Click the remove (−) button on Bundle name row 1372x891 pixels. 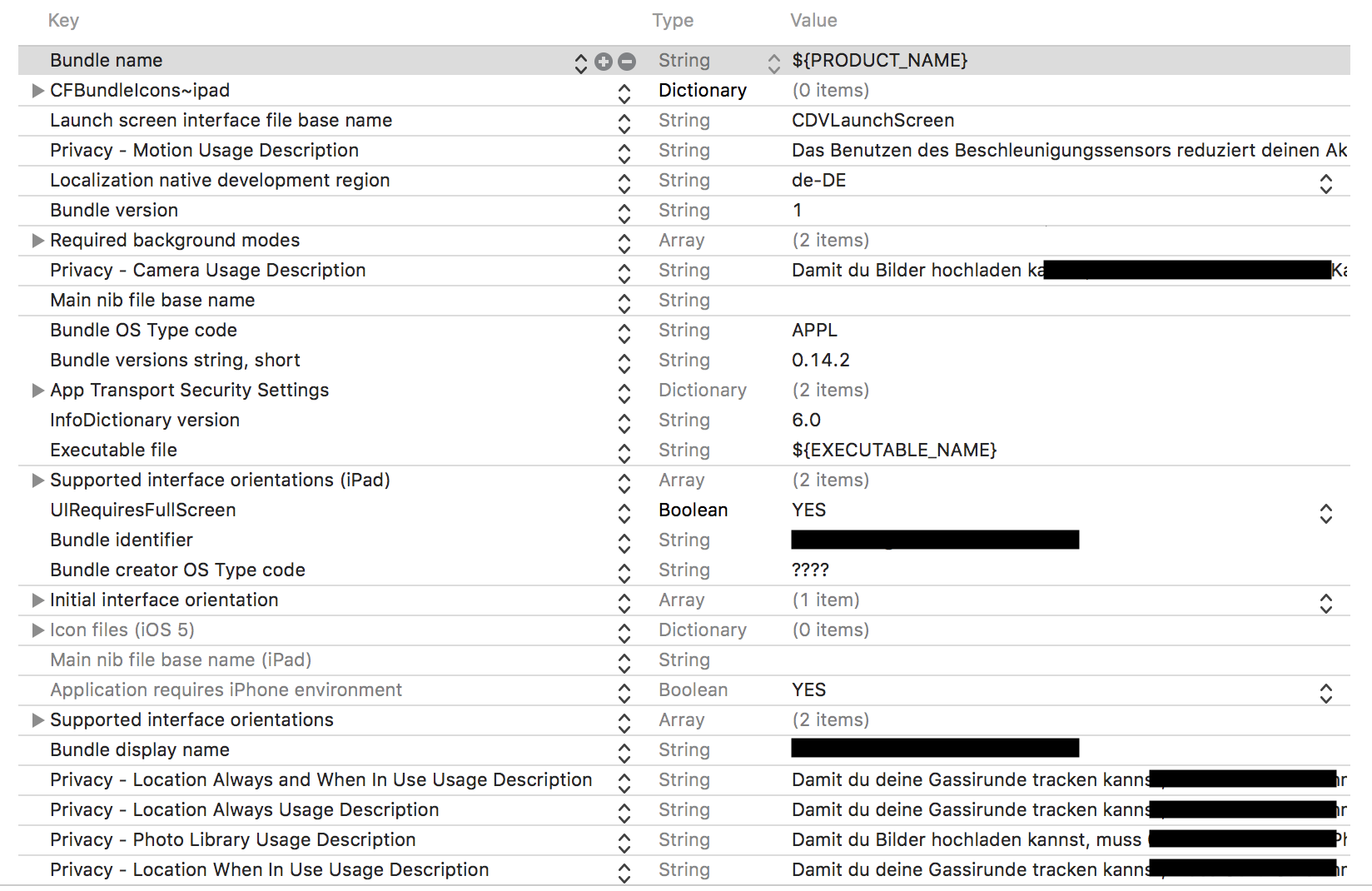(x=627, y=61)
